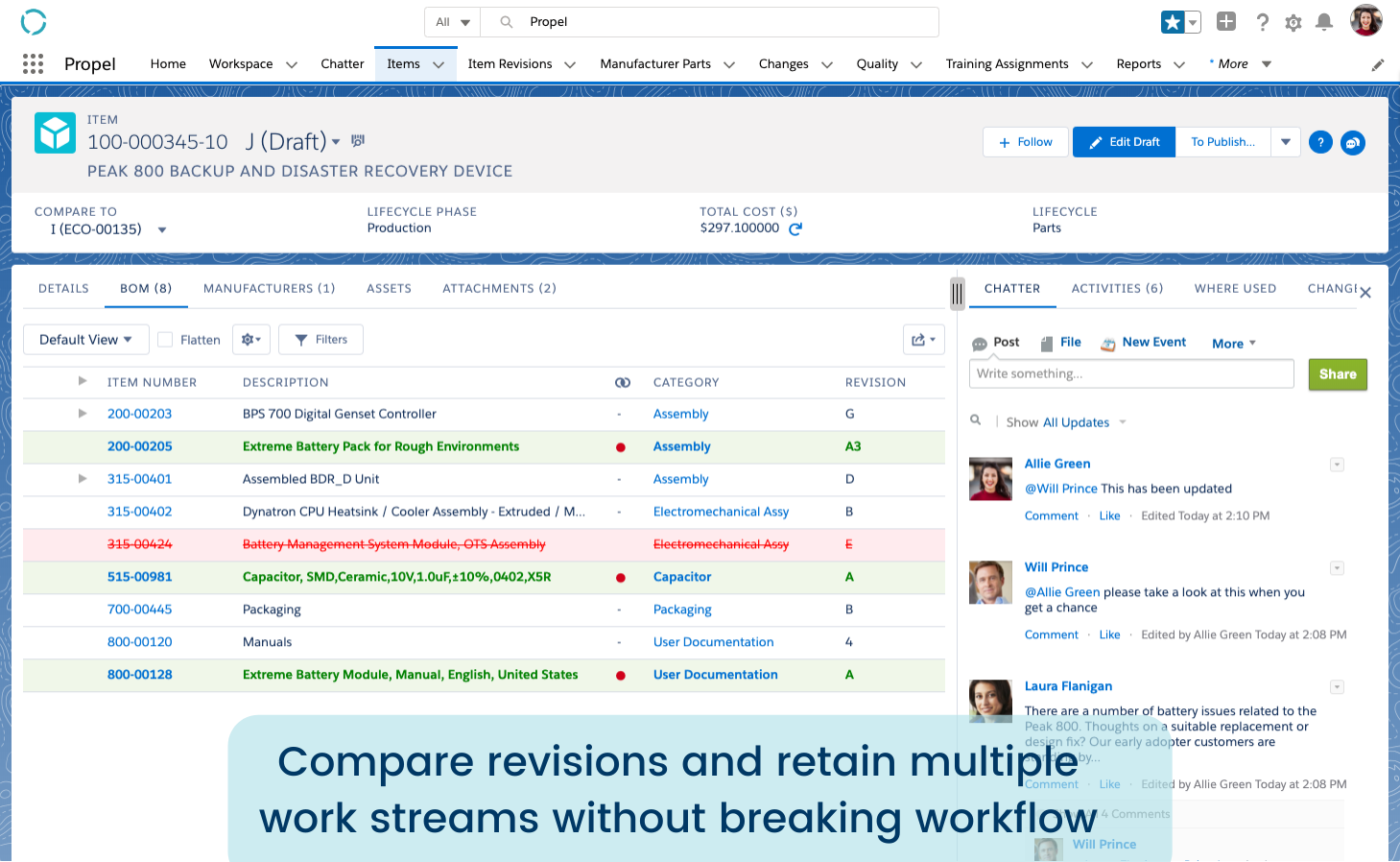Expand BOM row 315-00401
Image resolution: width=1400 pixels, height=862 pixels.
(83, 478)
